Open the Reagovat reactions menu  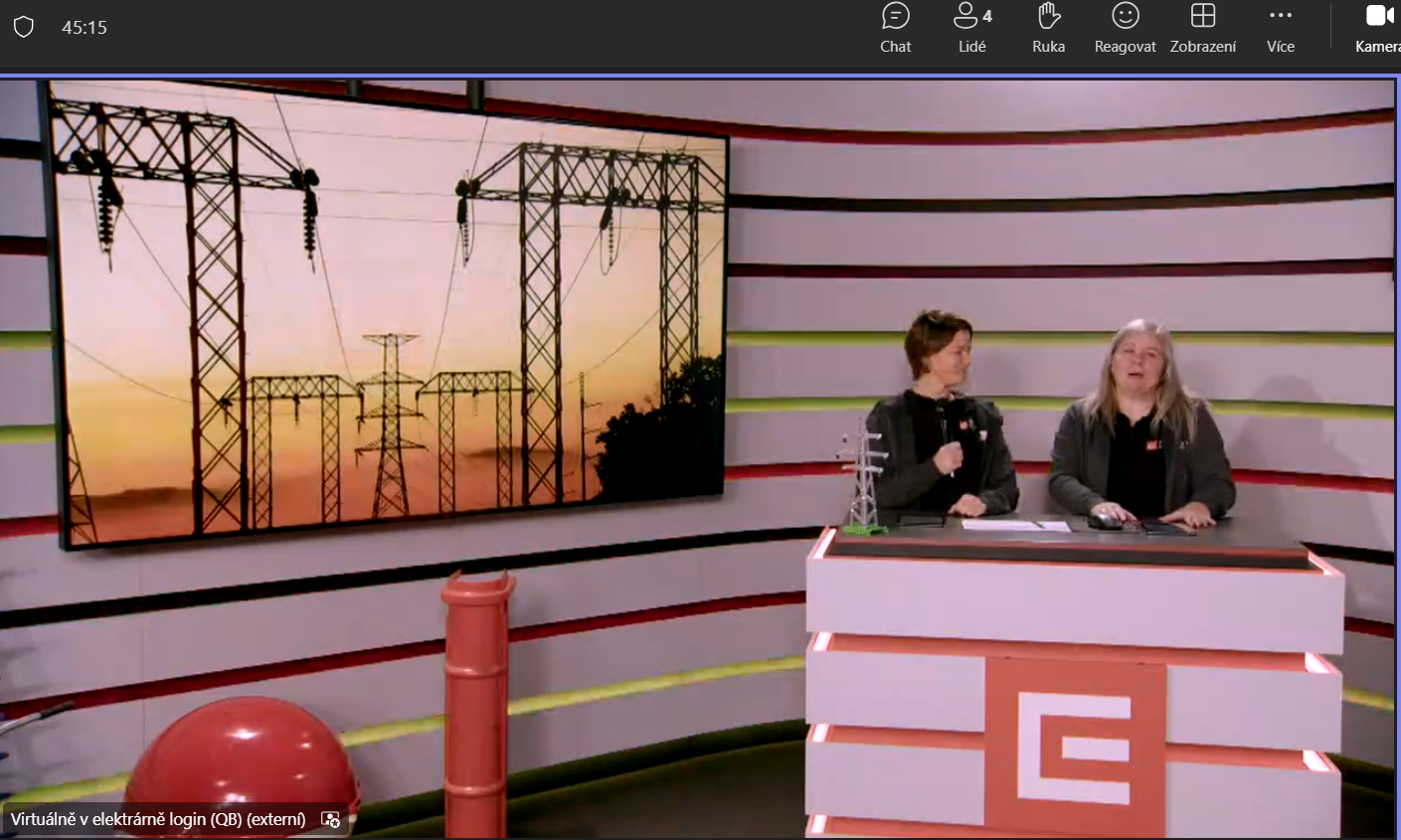[1125, 29]
